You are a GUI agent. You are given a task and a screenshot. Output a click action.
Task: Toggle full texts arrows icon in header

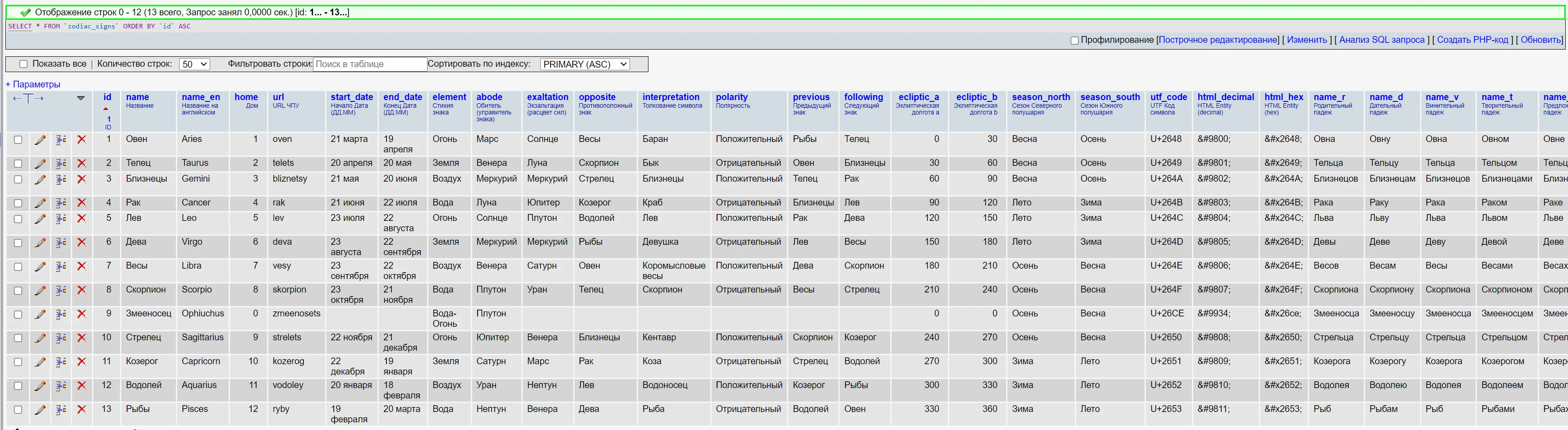[28, 99]
